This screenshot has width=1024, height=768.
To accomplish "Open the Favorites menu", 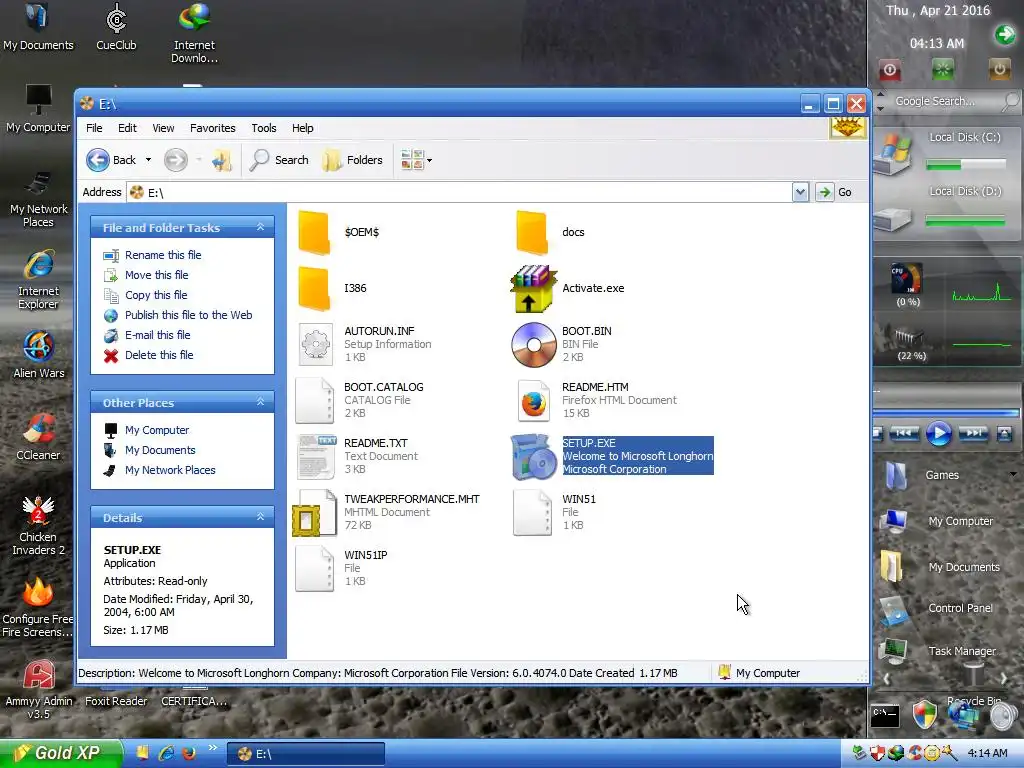I will pos(213,128).
